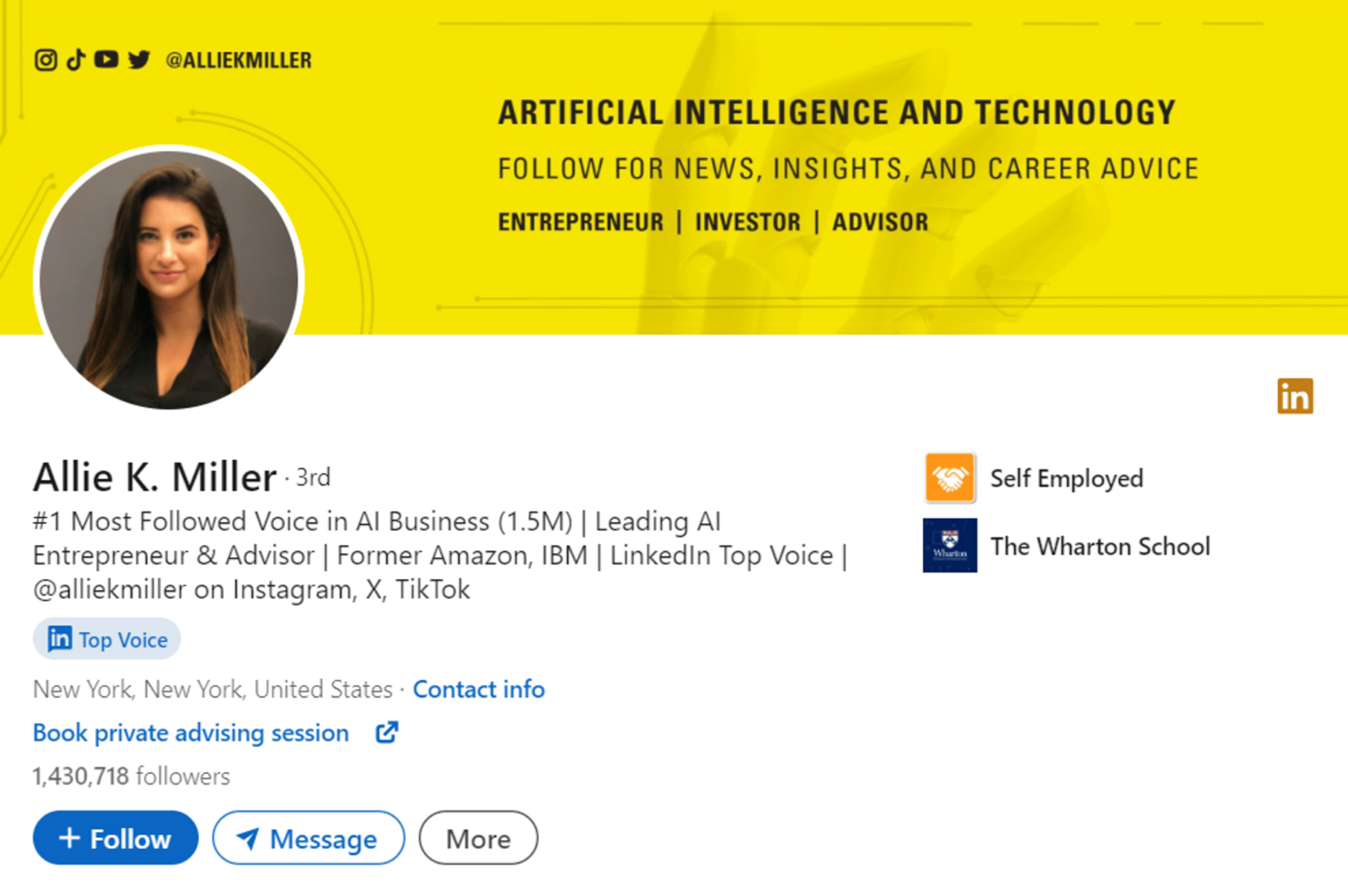Click the Wharton School crest logo

[950, 546]
